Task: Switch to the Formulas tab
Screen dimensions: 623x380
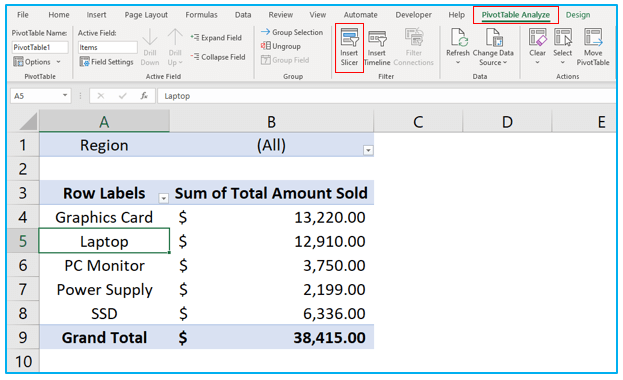Action: tap(201, 15)
